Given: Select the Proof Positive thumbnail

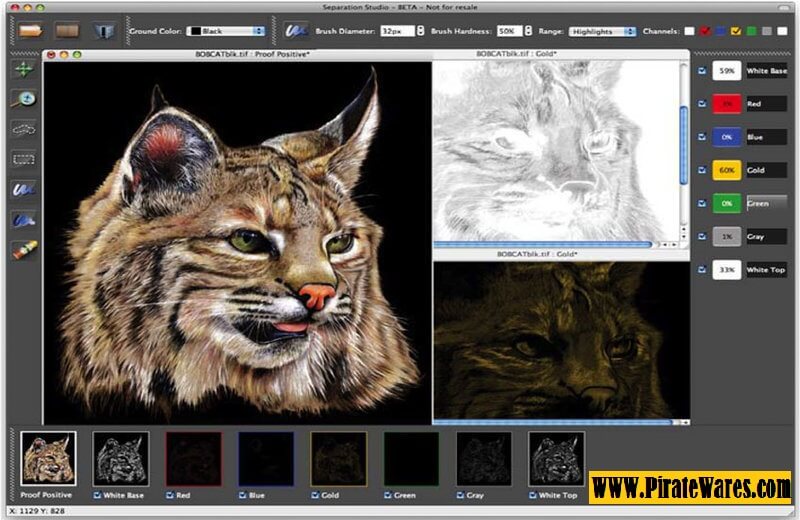Looking at the screenshot, I should coord(48,459).
